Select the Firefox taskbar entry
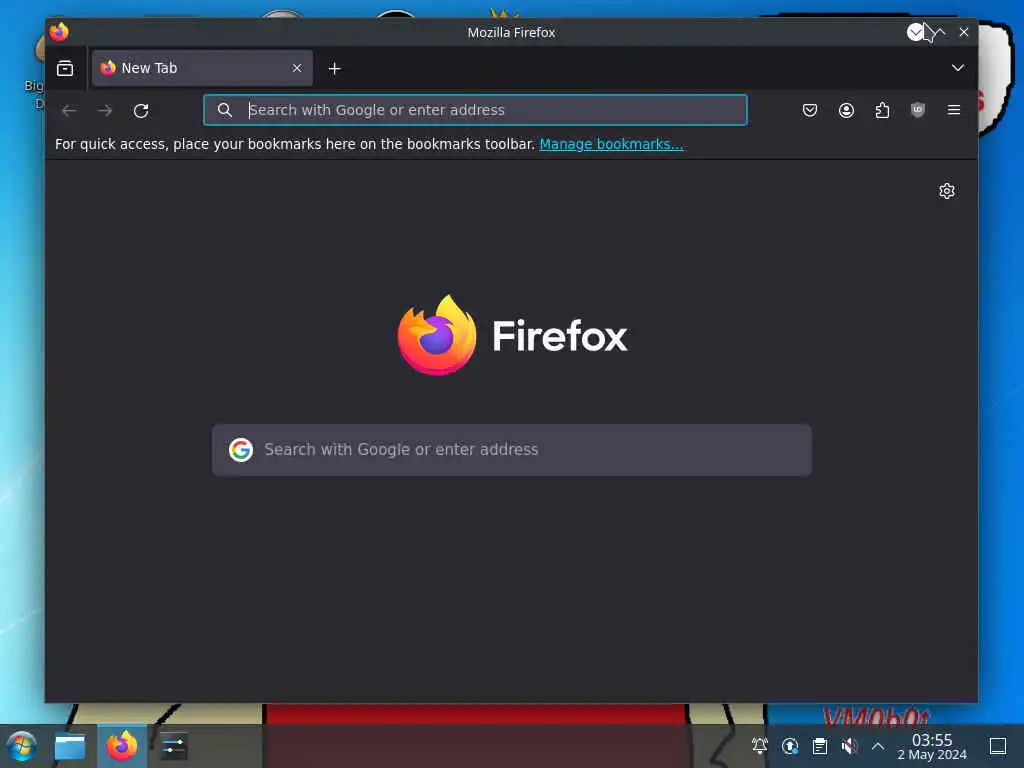The width and height of the screenshot is (1024, 768). (x=122, y=746)
